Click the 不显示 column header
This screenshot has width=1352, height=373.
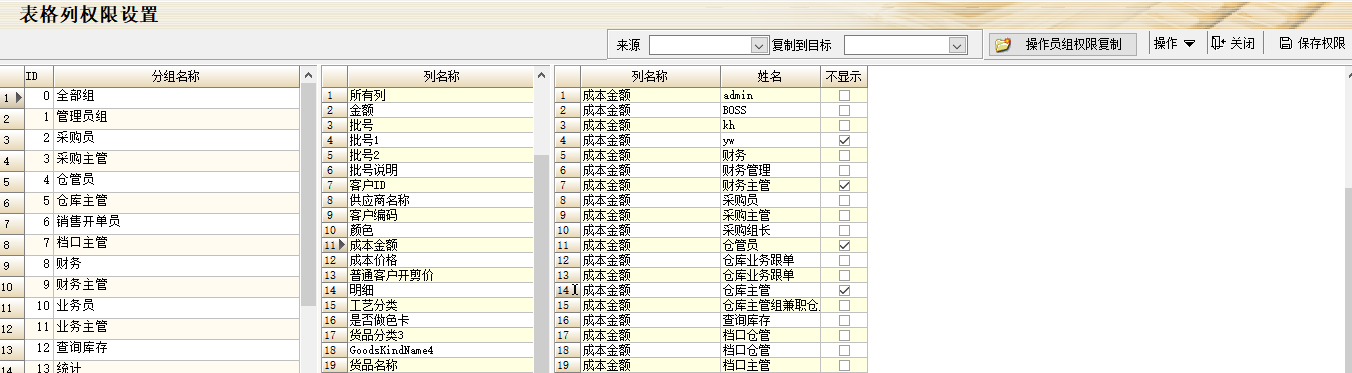[x=844, y=76]
